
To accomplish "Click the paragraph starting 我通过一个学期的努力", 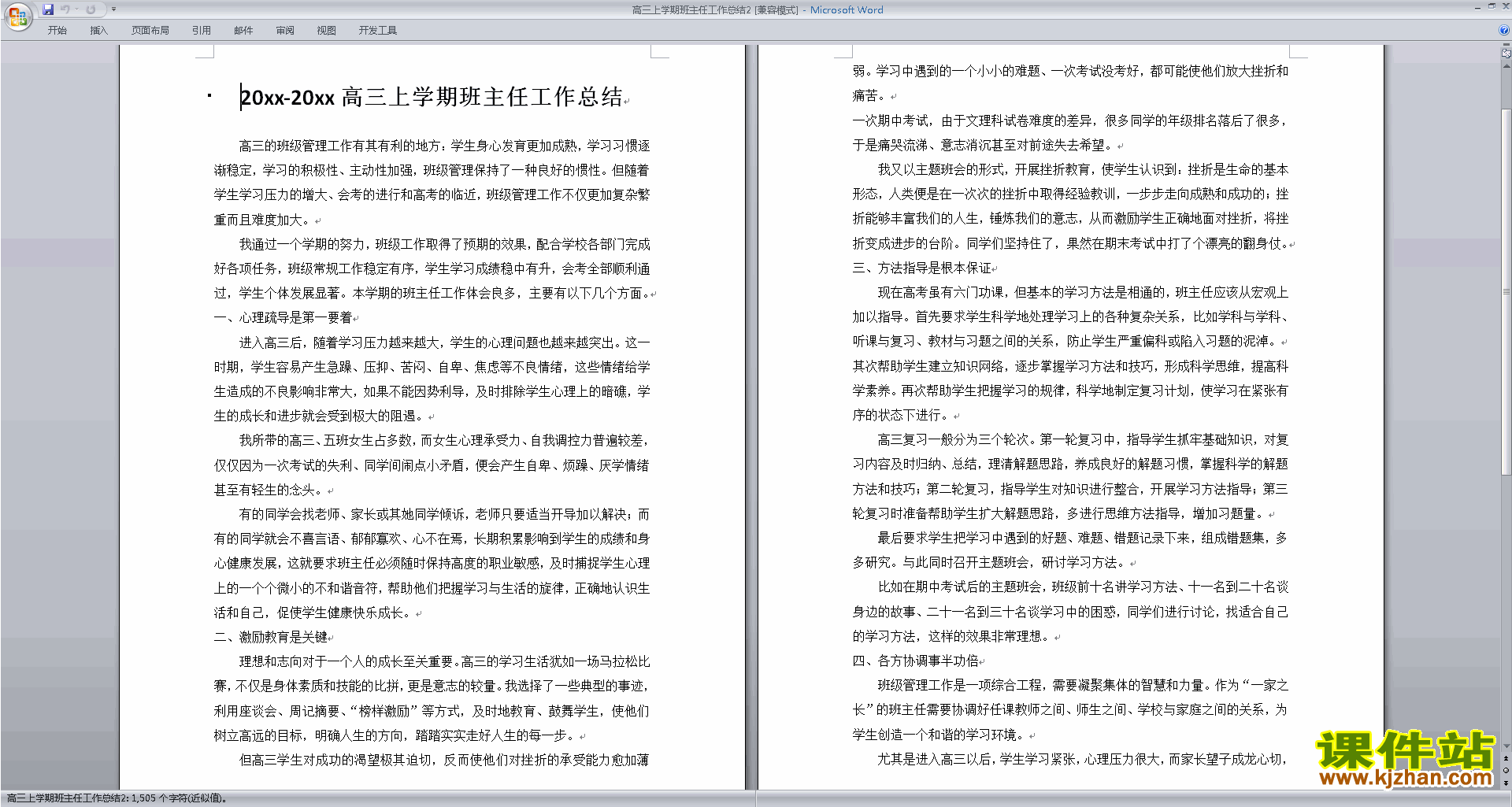I will pyautogui.click(x=432, y=269).
